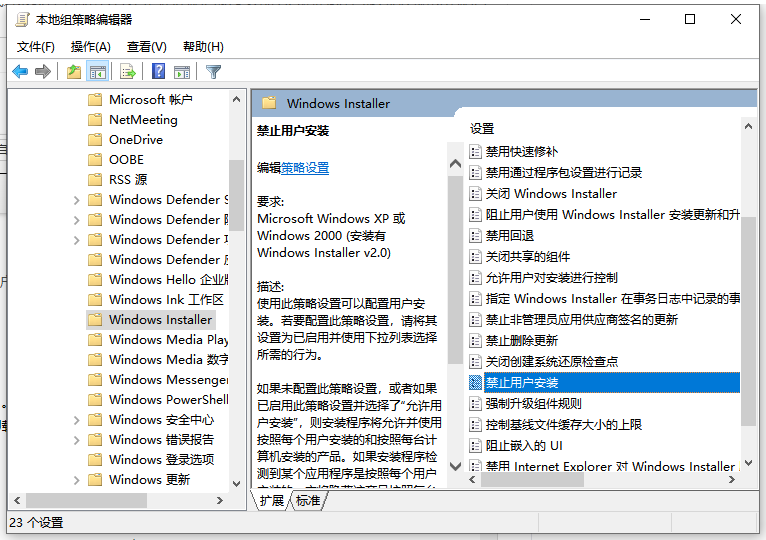Select Windows 登录选项 folder
This screenshot has width=766, height=540.
coord(161,460)
